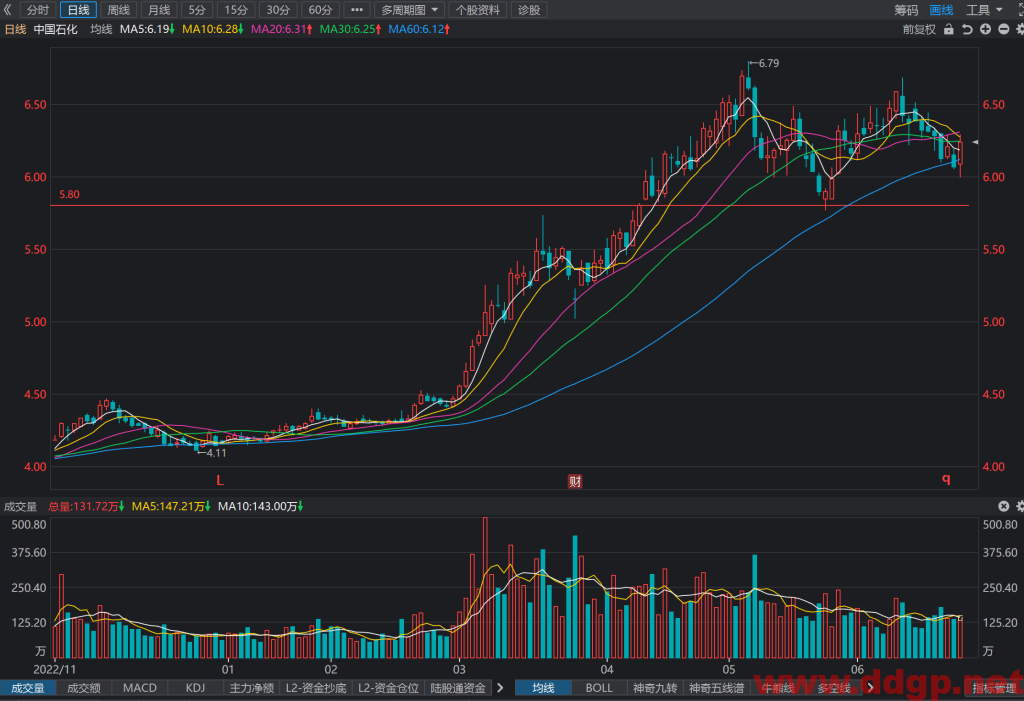Click the 4.11 low price annotation
Image resolution: width=1024 pixels, height=701 pixels.
(212, 453)
